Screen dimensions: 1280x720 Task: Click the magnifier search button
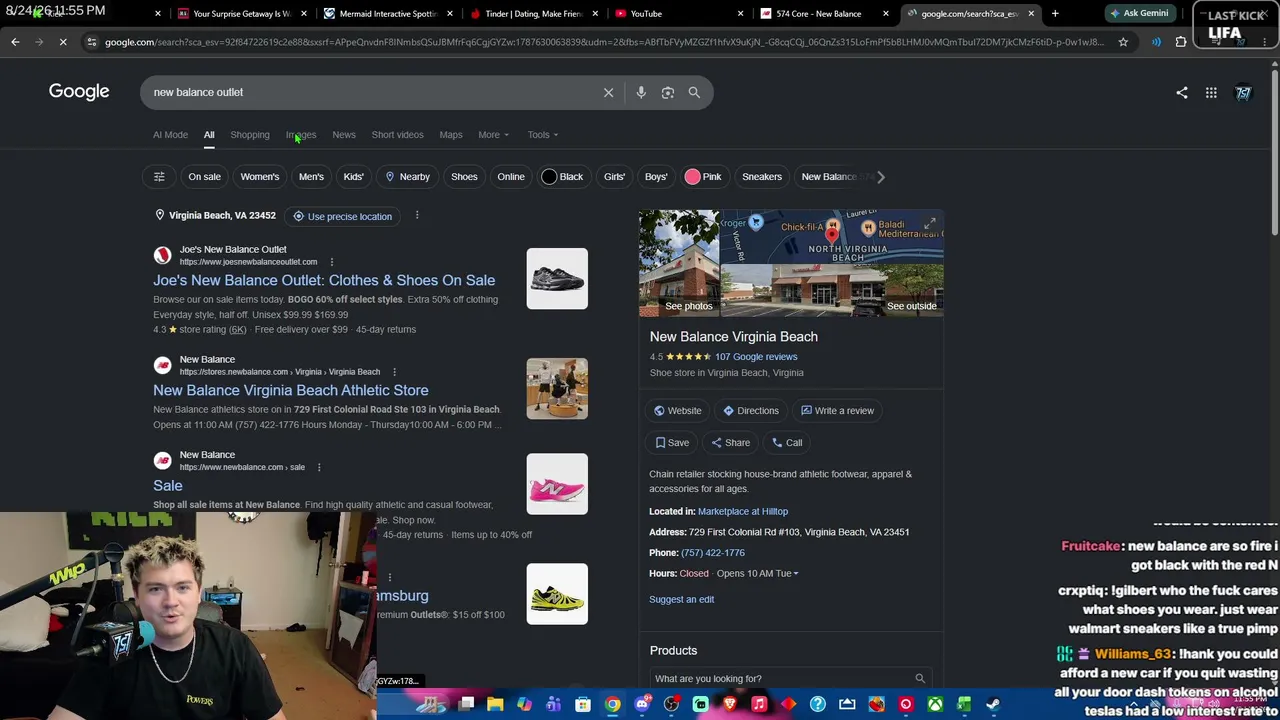(x=694, y=92)
